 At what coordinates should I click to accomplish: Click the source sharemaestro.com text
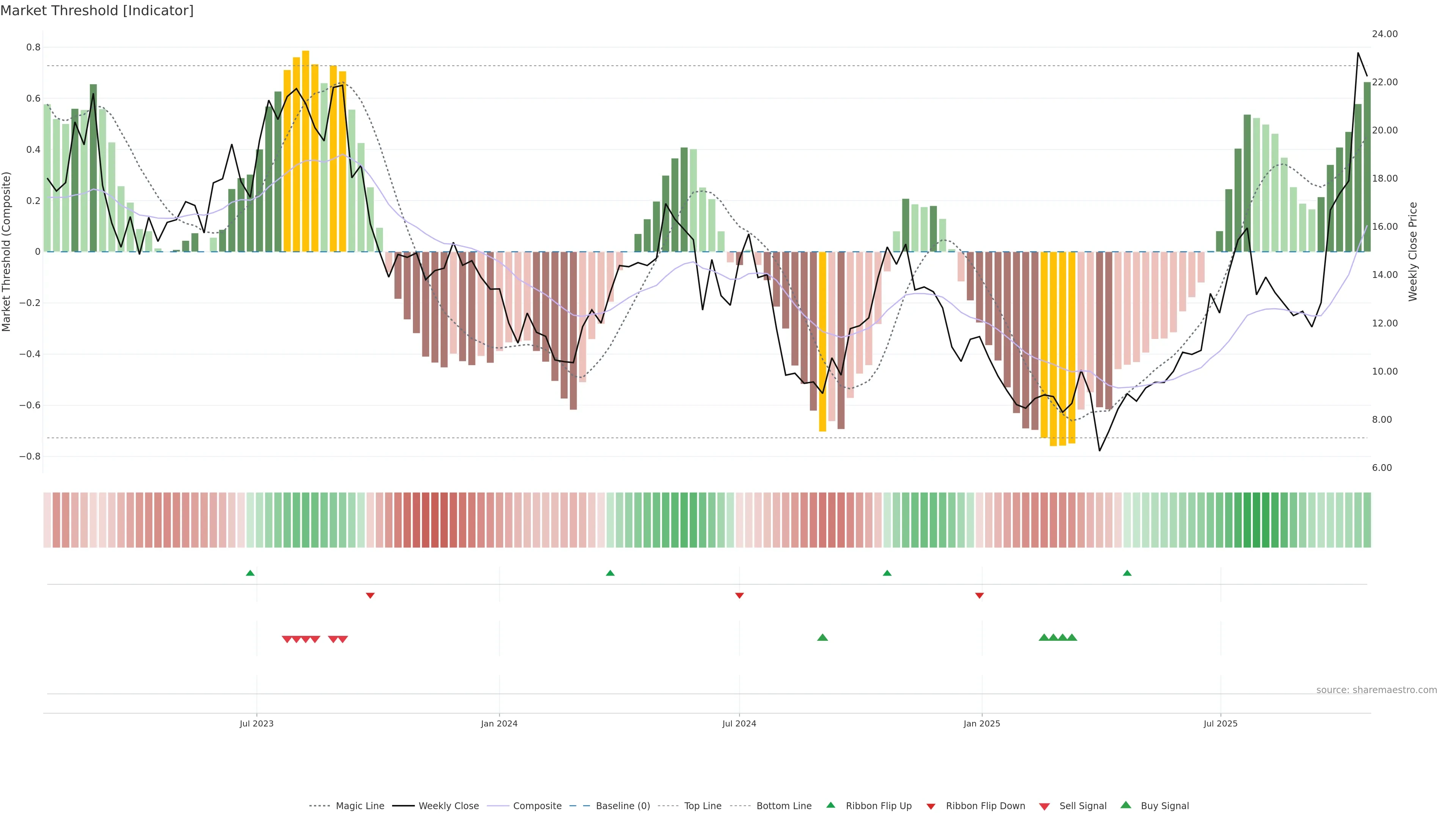pyautogui.click(x=1376, y=690)
